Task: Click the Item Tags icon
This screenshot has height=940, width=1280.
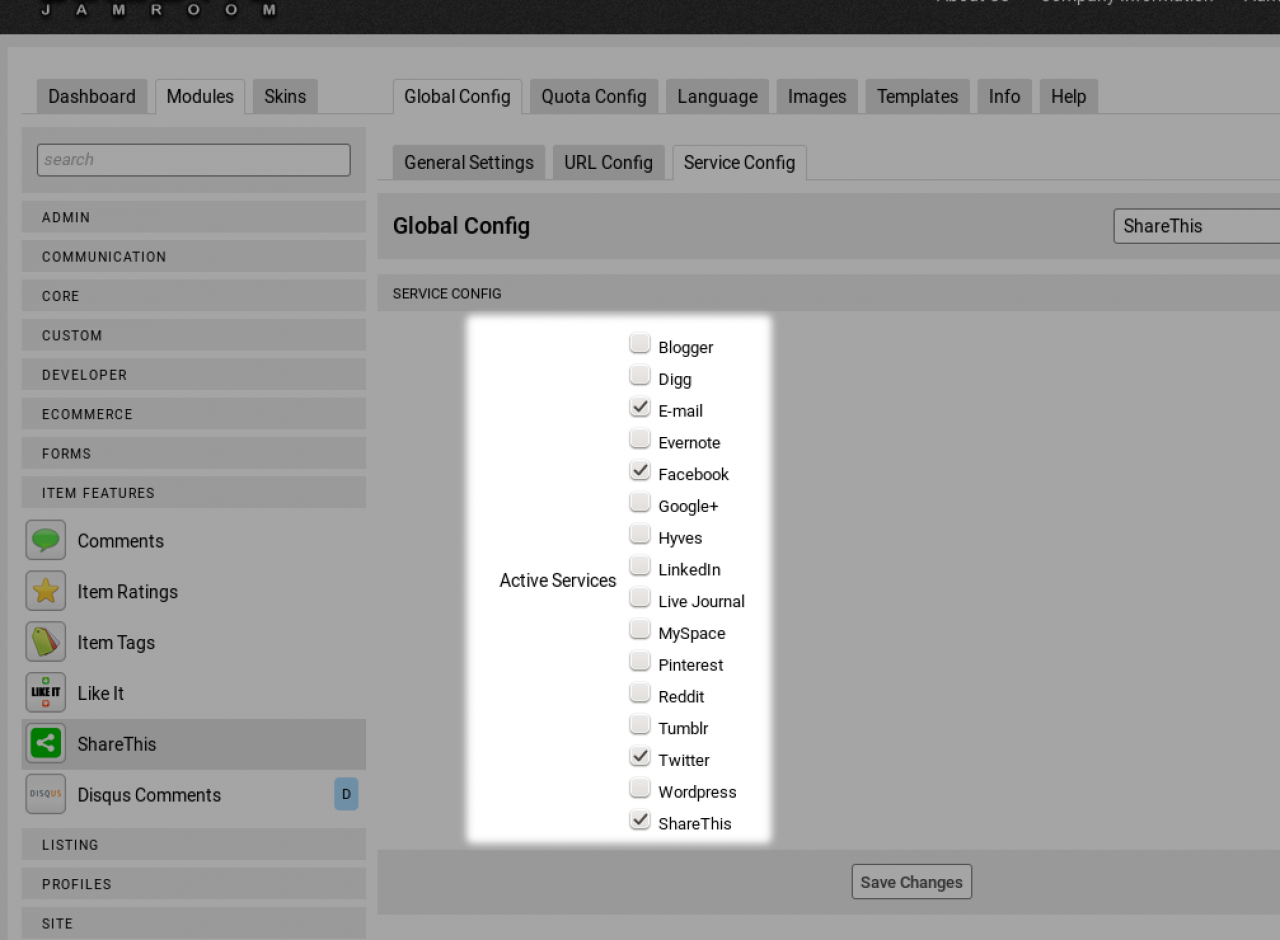Action: click(46, 642)
